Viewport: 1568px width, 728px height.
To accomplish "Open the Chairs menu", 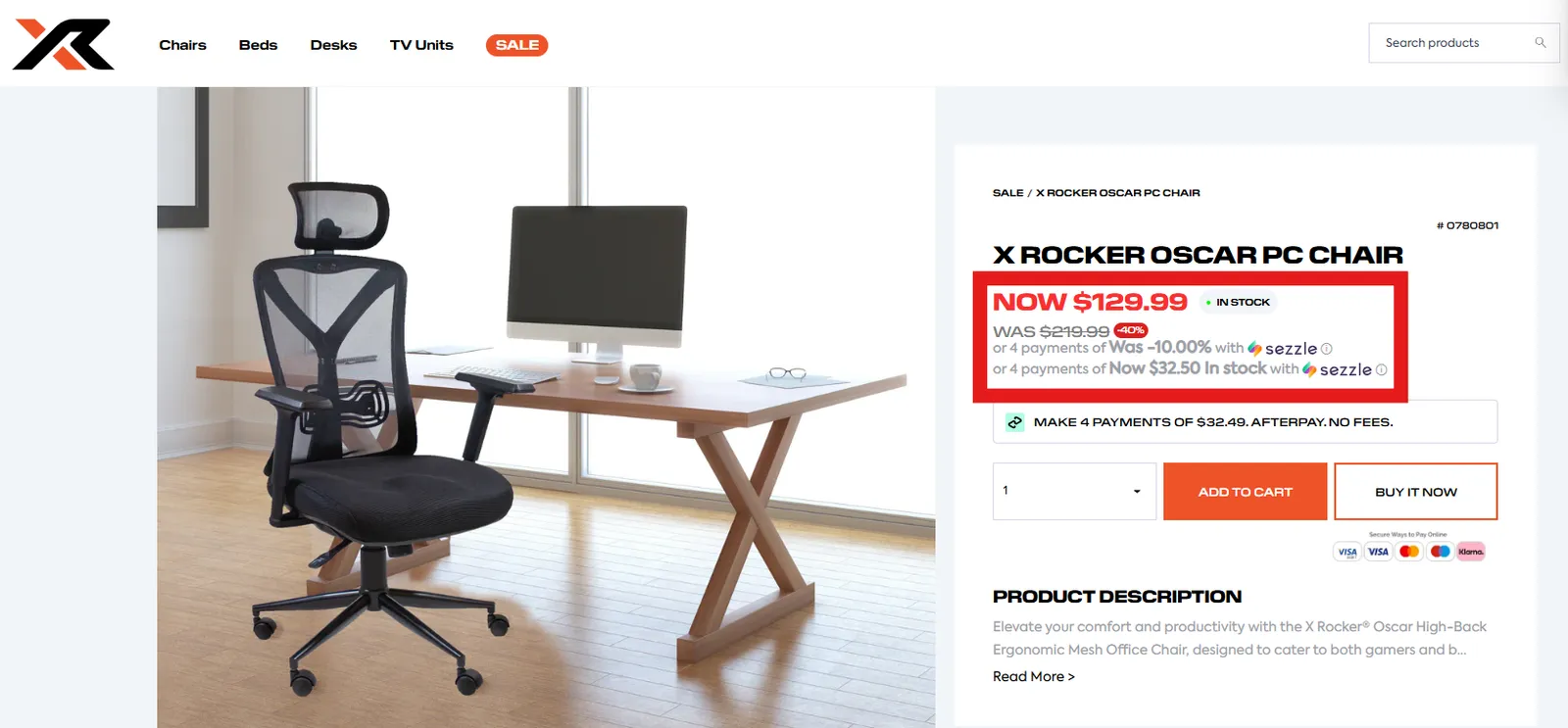I will (183, 45).
